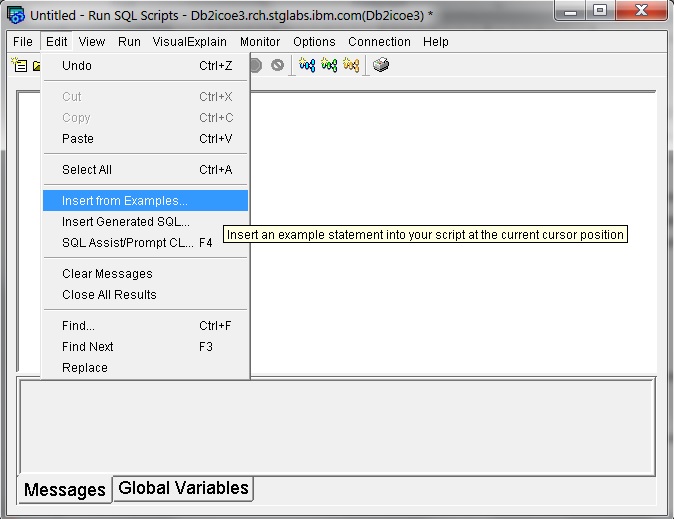Click the printer icon in the toolbar
The image size is (674, 519).
point(381,65)
